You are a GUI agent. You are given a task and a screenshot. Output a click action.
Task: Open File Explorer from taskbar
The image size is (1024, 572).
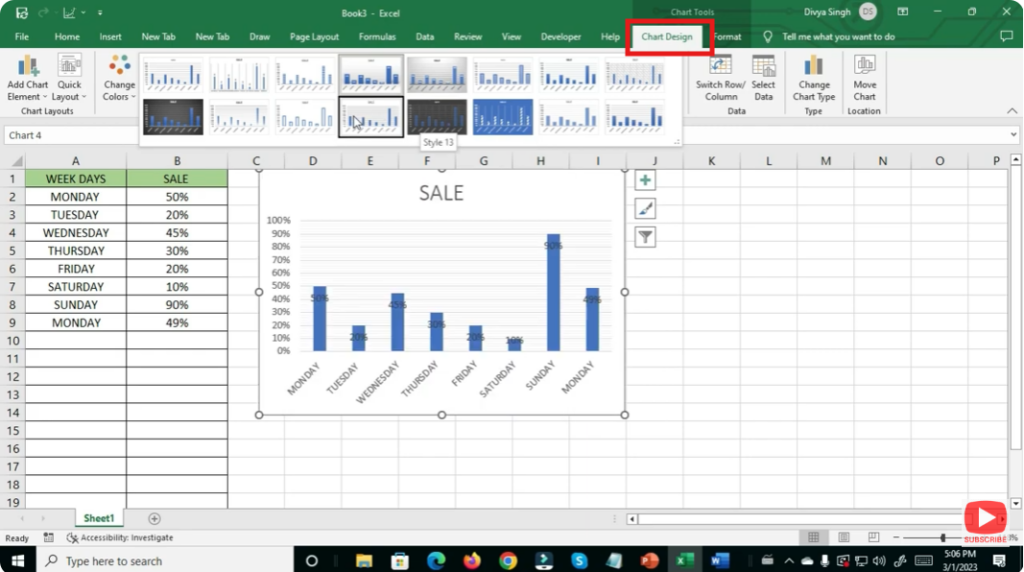(x=364, y=561)
